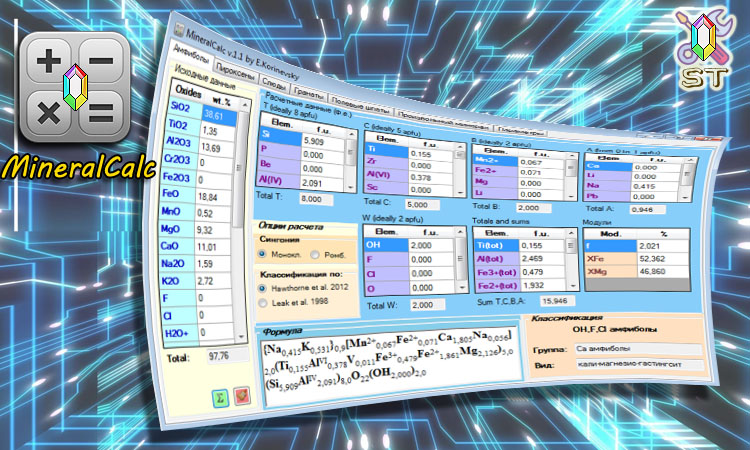Switch to the Пироксены tab
The width and height of the screenshot is (750, 450).
(x=235, y=72)
